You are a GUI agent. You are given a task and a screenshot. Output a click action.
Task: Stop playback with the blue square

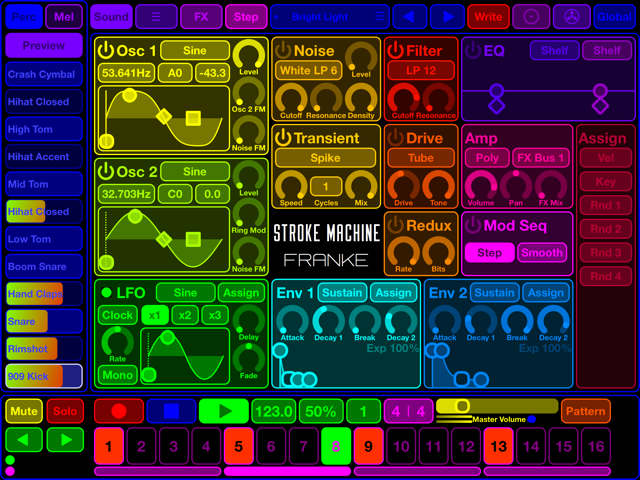point(171,411)
